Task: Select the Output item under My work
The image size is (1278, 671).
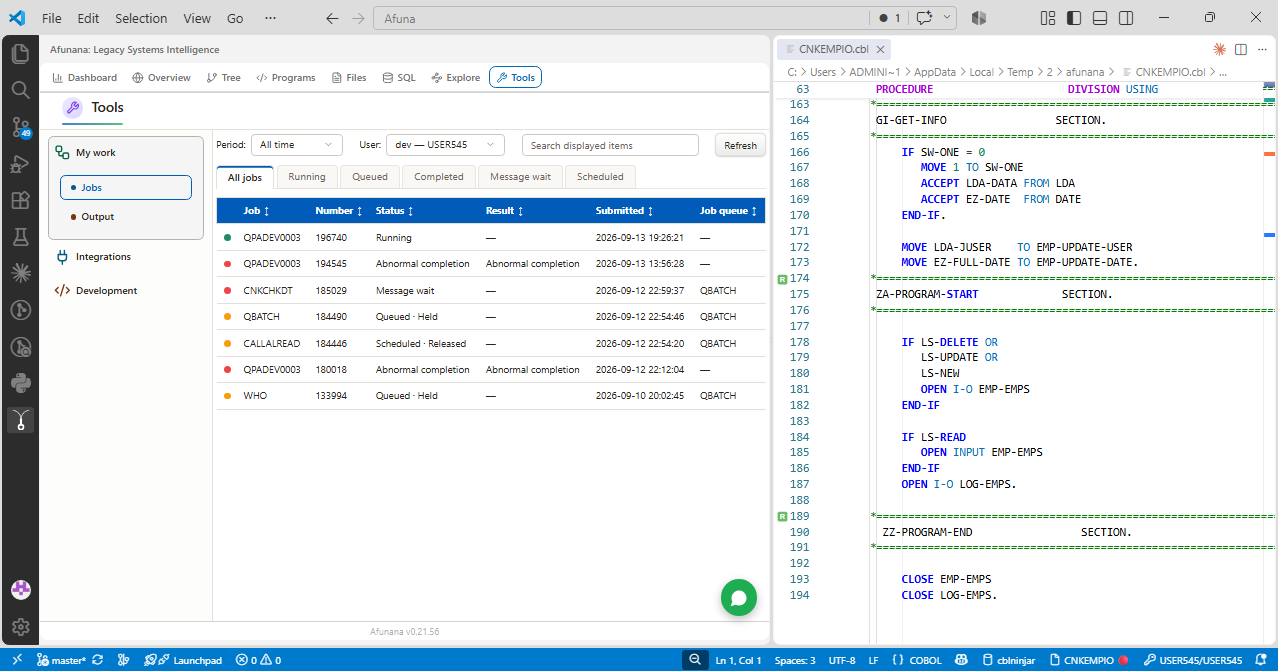Action: (126, 217)
